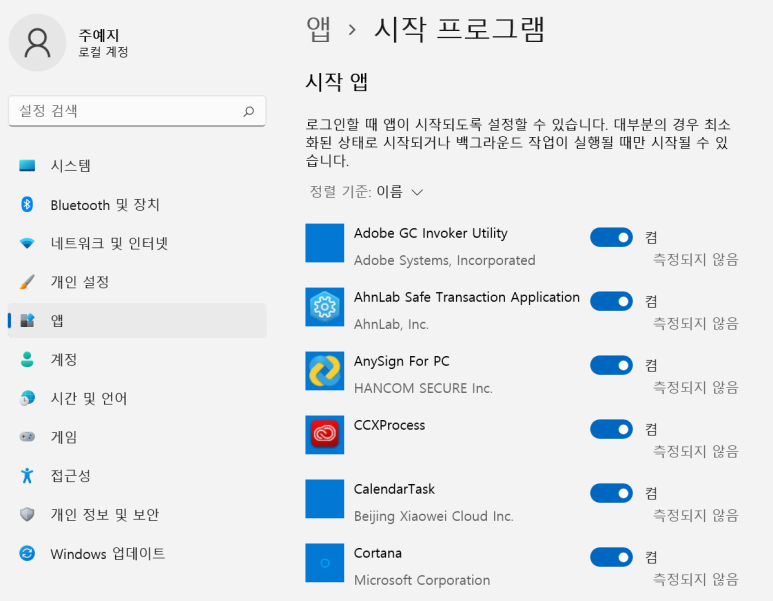773x601 pixels.
Task: Click the AnySign For PC app icon
Action: 324,371
